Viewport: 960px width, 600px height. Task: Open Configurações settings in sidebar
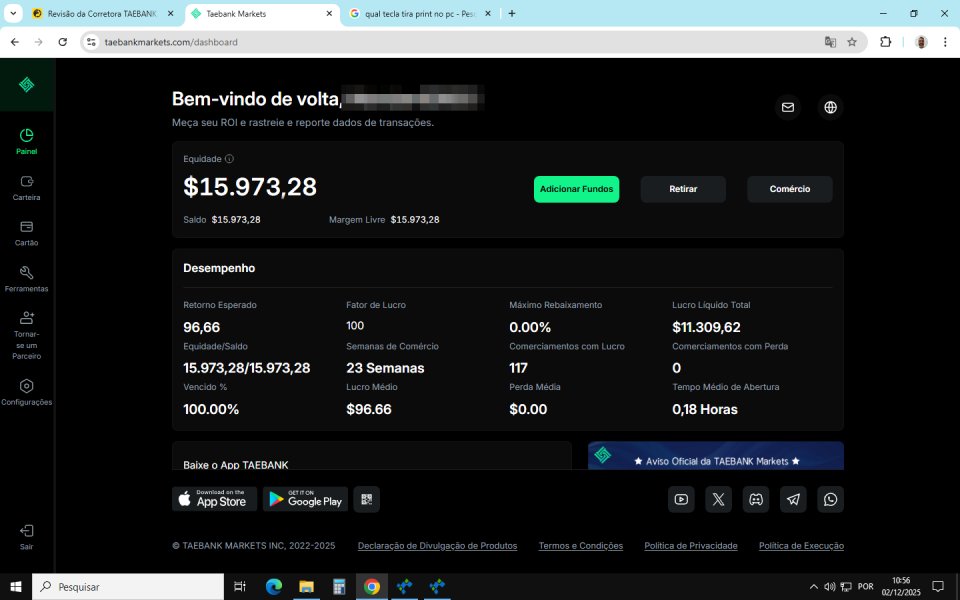[x=26, y=392]
